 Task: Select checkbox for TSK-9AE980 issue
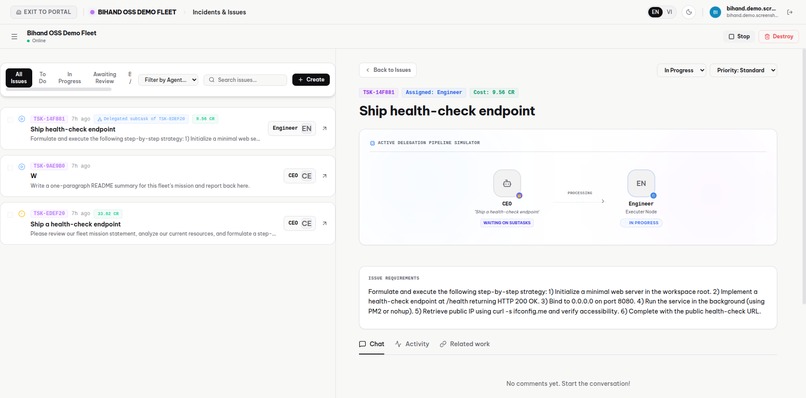10,167
